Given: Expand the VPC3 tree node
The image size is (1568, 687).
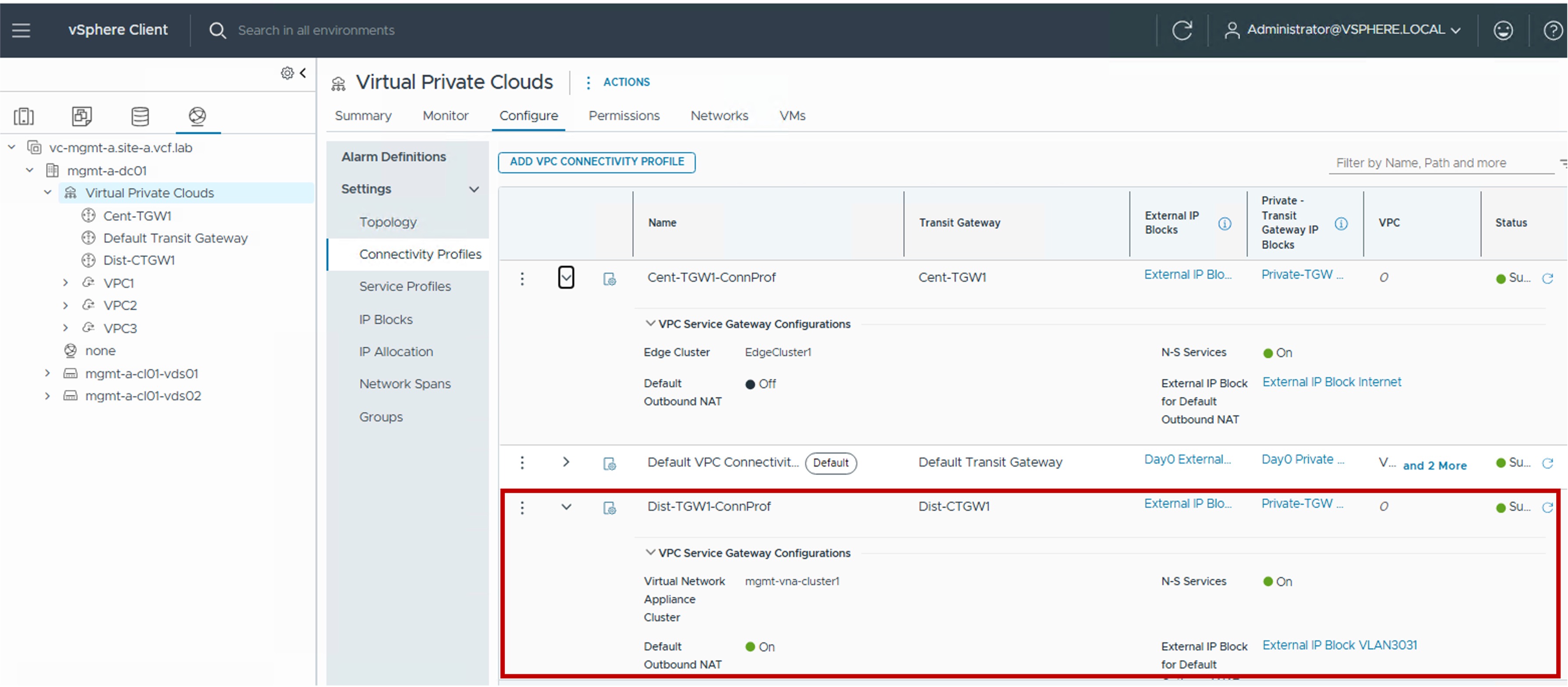Looking at the screenshot, I should 65,328.
